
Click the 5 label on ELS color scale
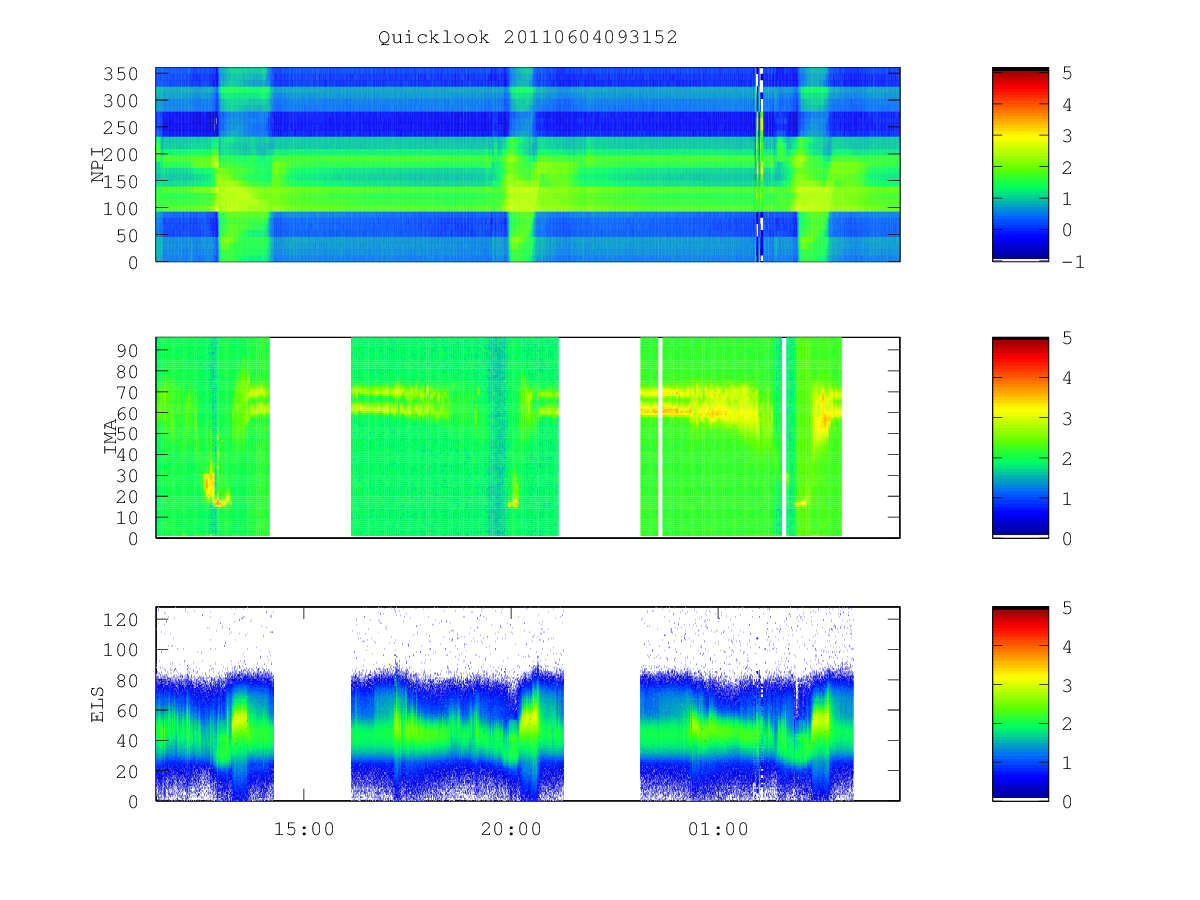click(1068, 607)
